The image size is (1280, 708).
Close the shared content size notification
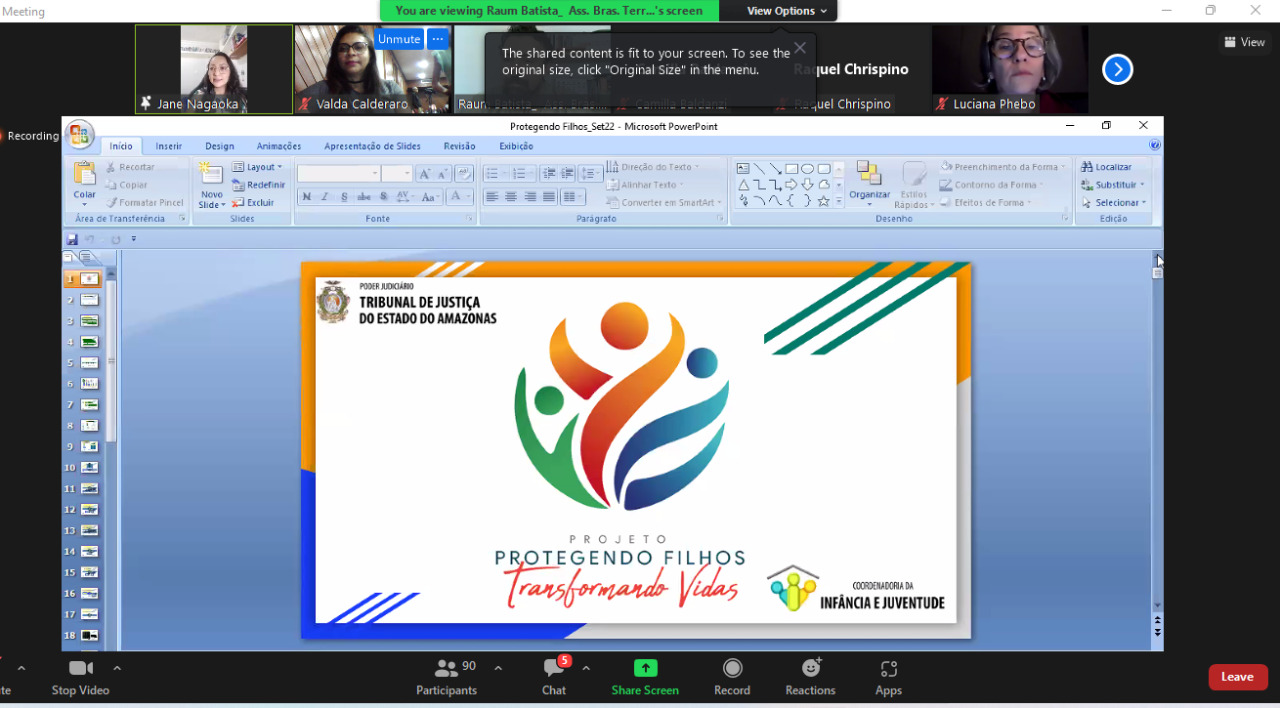[x=800, y=48]
